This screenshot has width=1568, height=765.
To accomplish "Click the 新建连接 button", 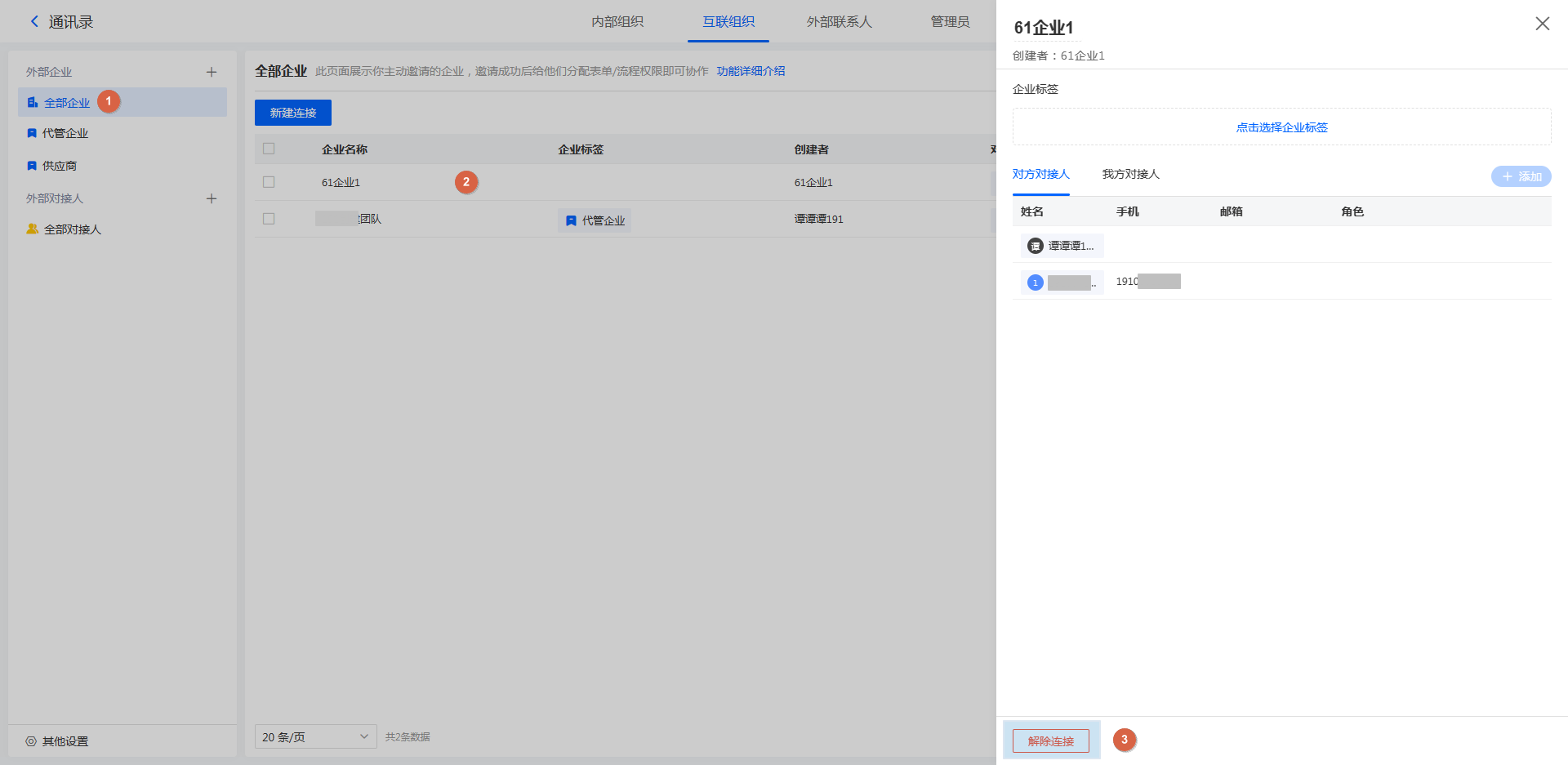I will coord(293,113).
